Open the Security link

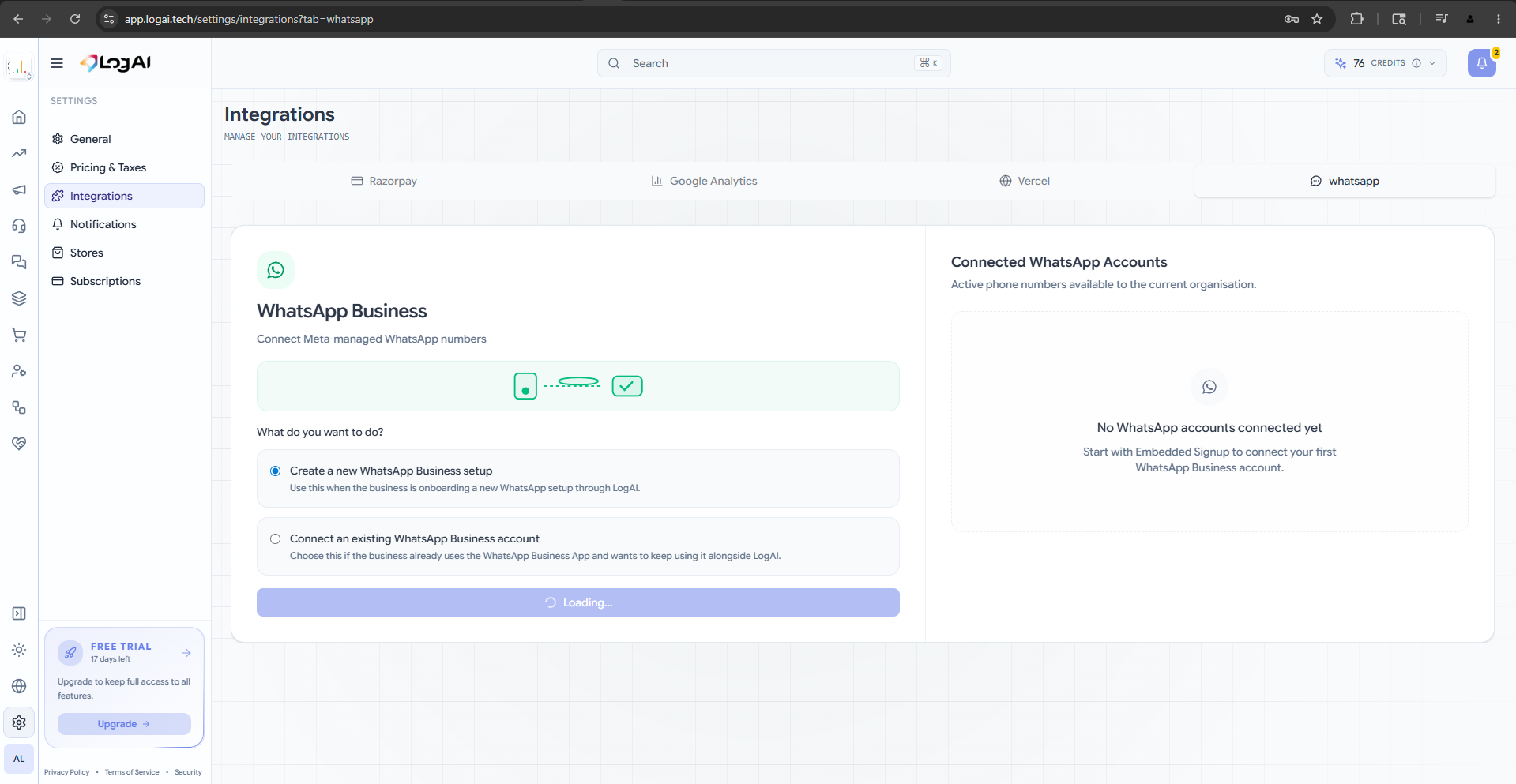(x=188, y=772)
